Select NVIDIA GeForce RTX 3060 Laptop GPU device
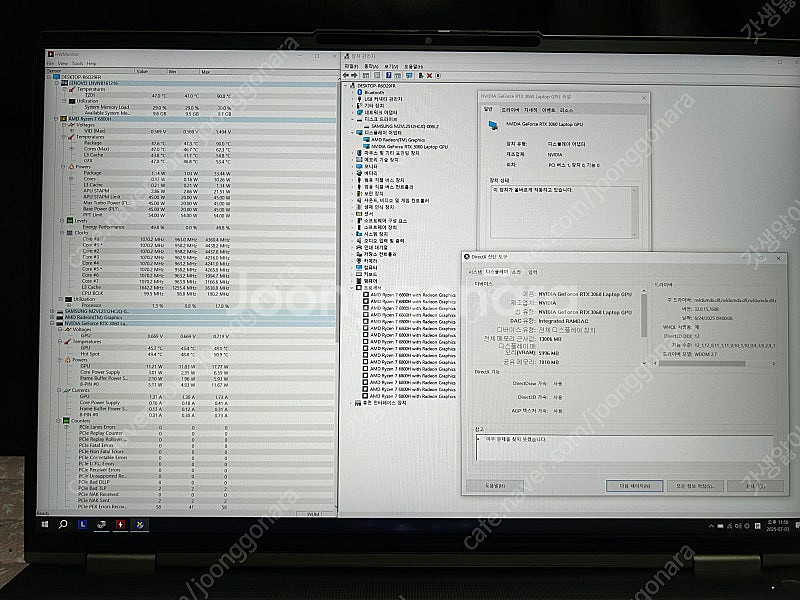Image resolution: width=800 pixels, height=600 pixels. (x=409, y=146)
